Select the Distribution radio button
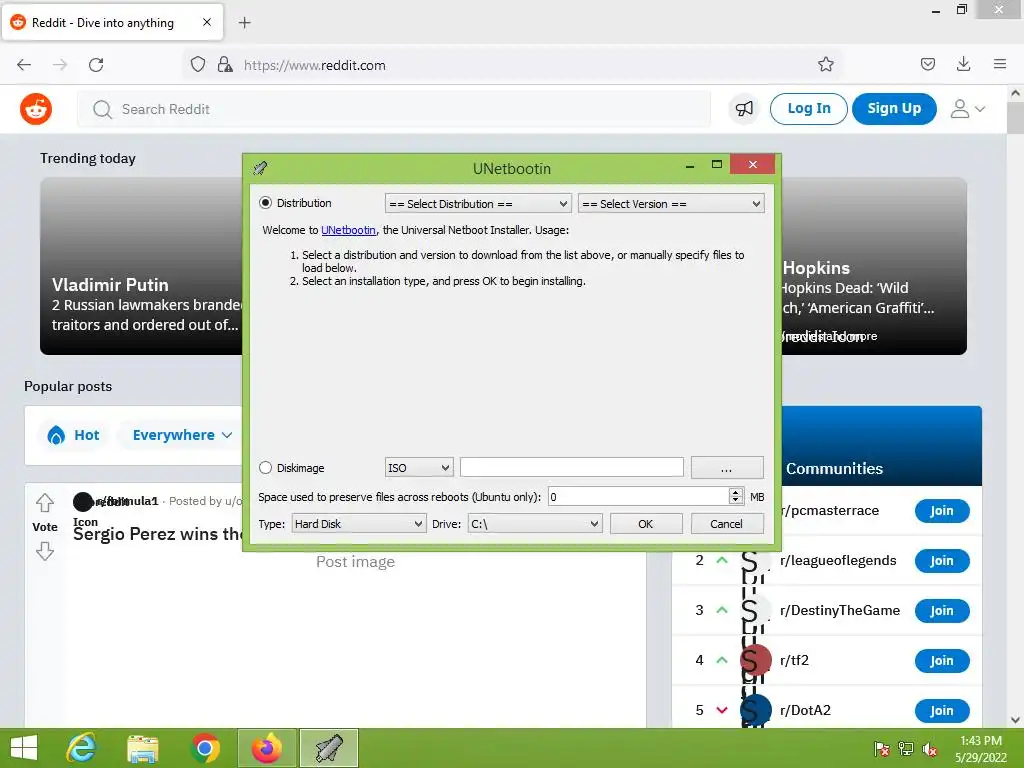 265,203
